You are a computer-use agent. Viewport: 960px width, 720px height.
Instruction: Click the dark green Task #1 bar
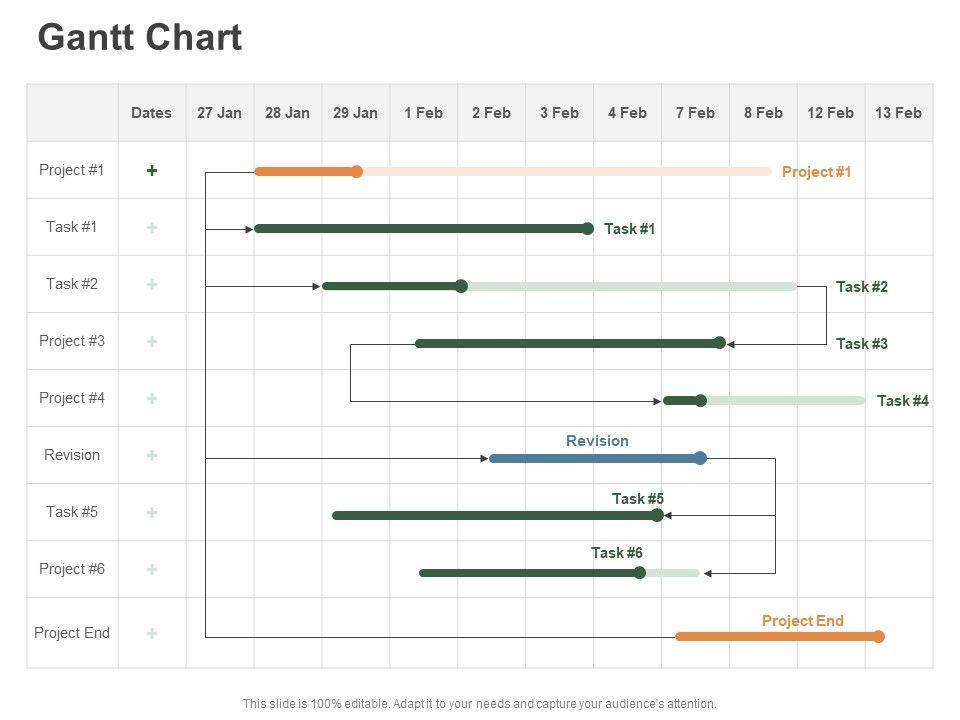[x=420, y=229]
